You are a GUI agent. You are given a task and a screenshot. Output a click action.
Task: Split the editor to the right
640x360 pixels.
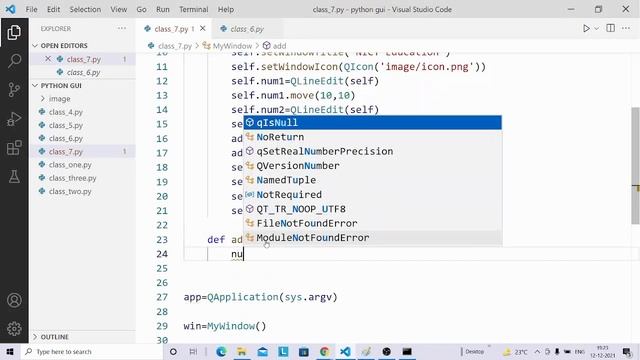[x=611, y=28]
